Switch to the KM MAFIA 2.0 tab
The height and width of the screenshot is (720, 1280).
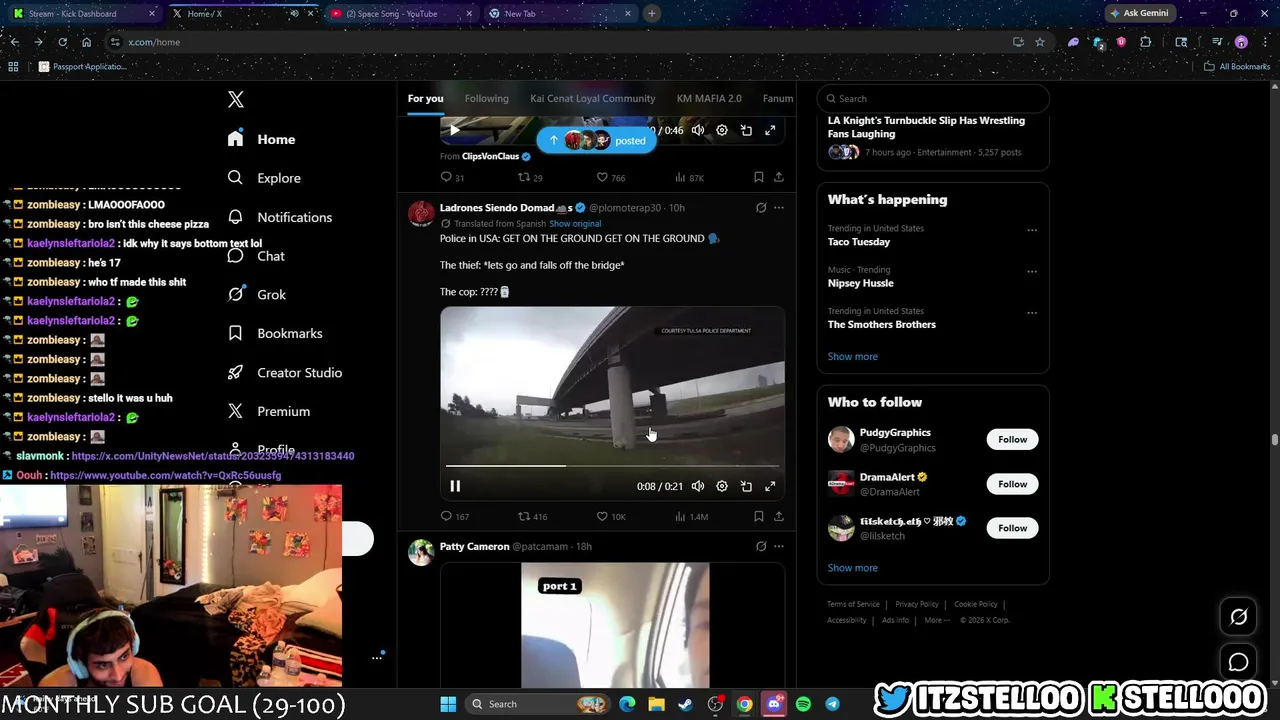click(x=709, y=98)
